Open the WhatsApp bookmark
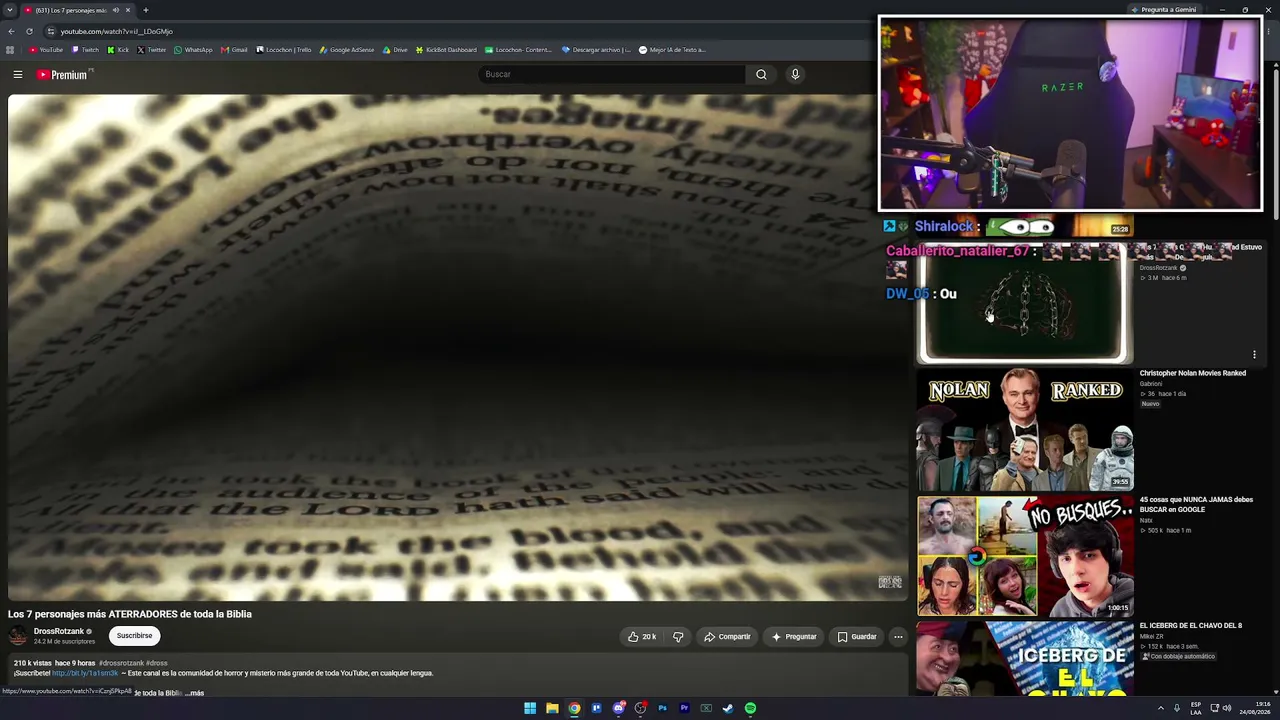 tap(193, 50)
